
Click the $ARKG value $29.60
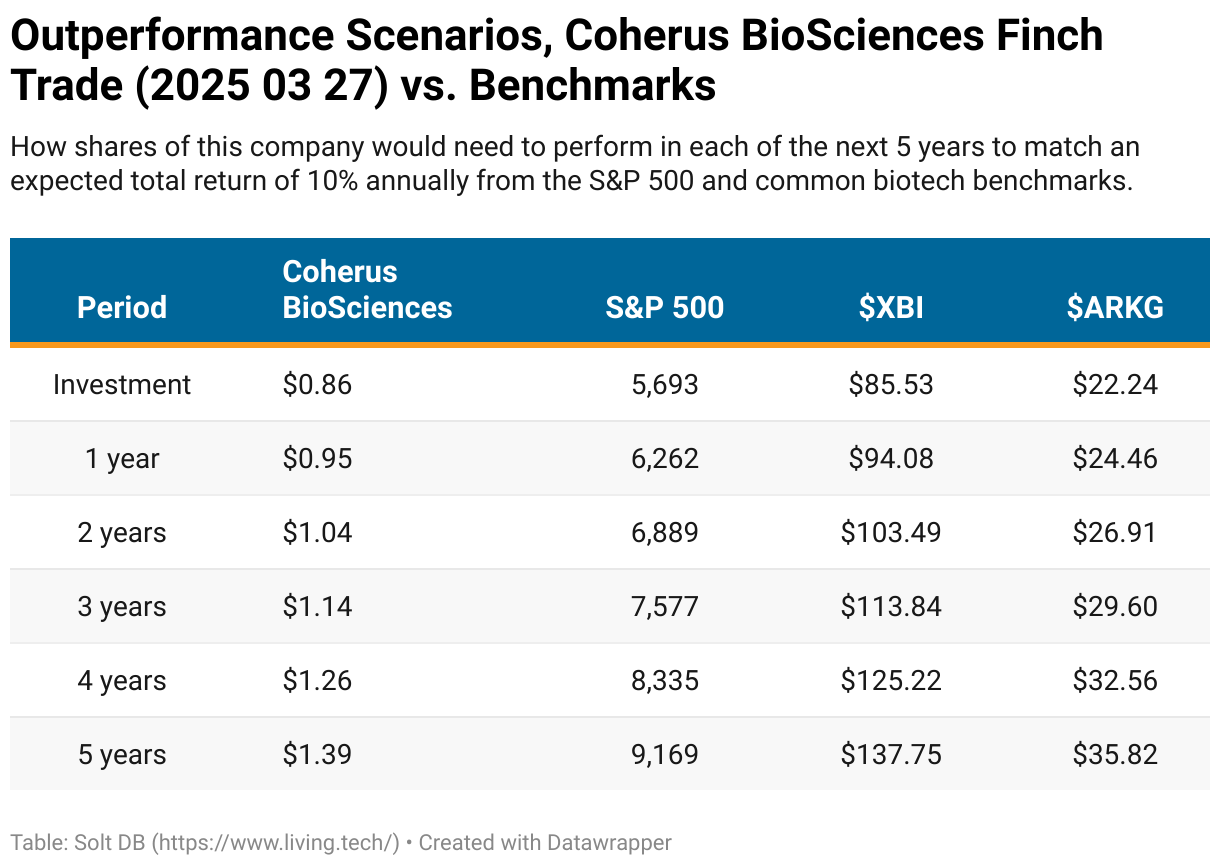click(1114, 607)
